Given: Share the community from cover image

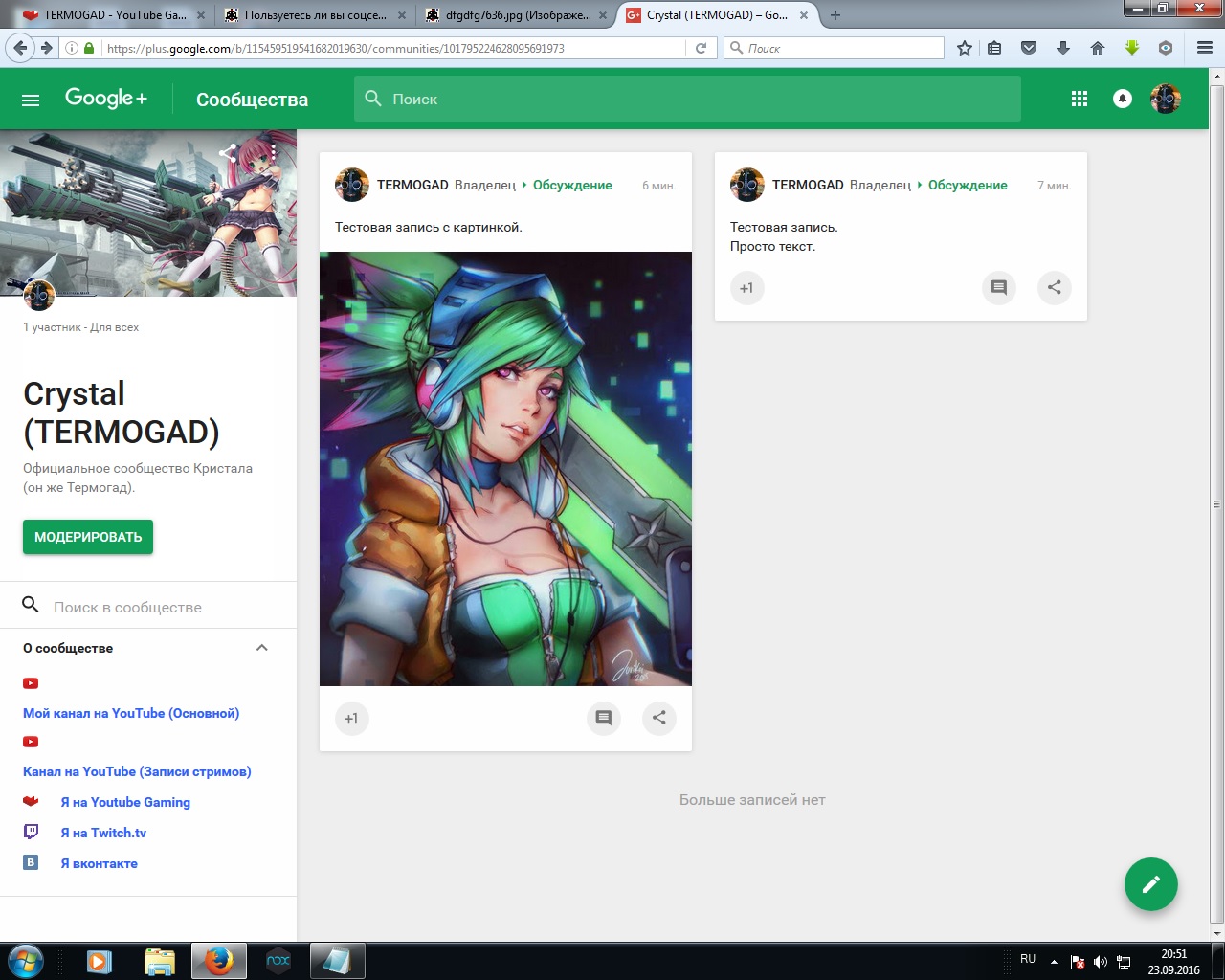Looking at the screenshot, I should point(228,152).
